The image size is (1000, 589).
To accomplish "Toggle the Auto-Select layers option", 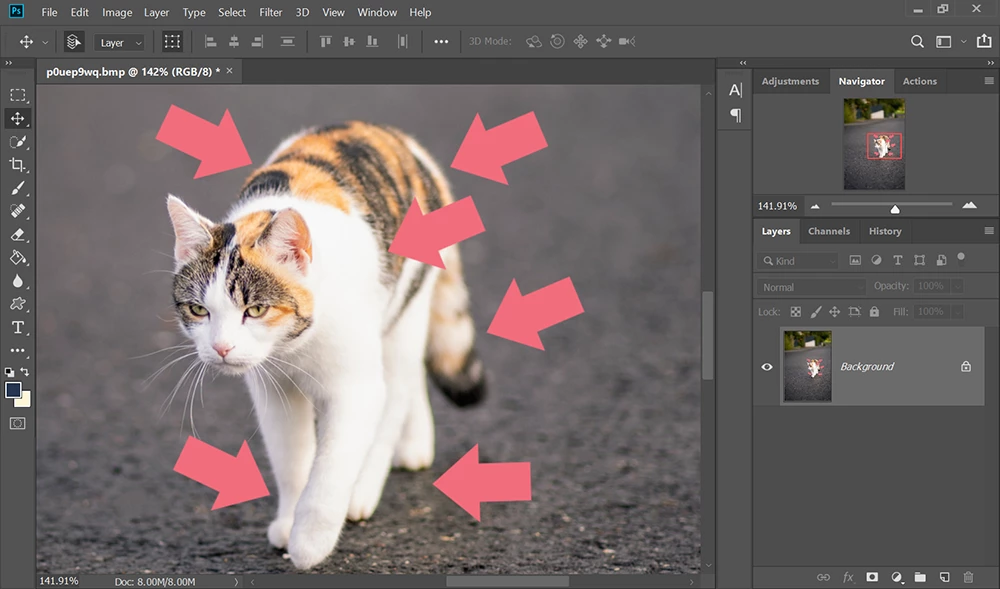I will coord(73,42).
